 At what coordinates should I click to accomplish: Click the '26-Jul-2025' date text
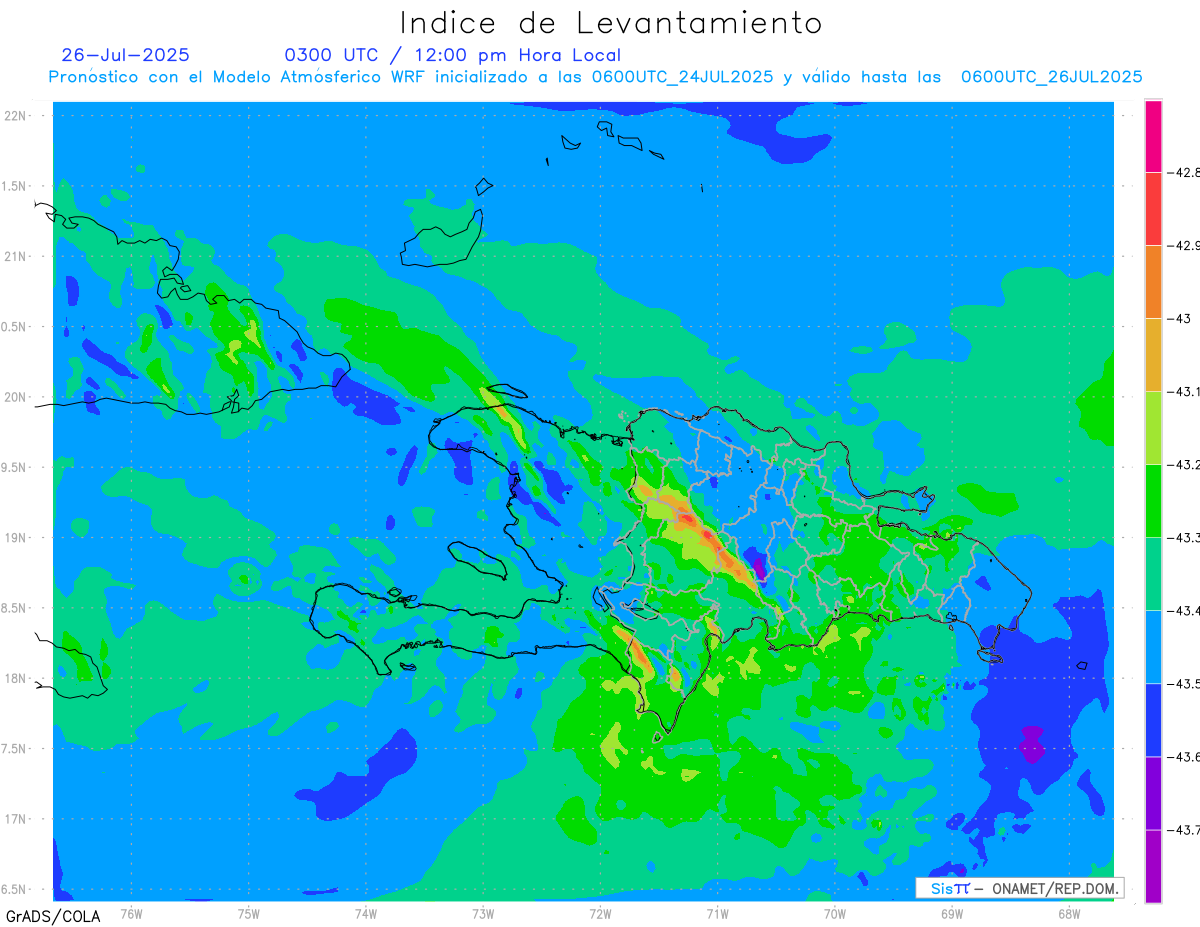(125, 55)
